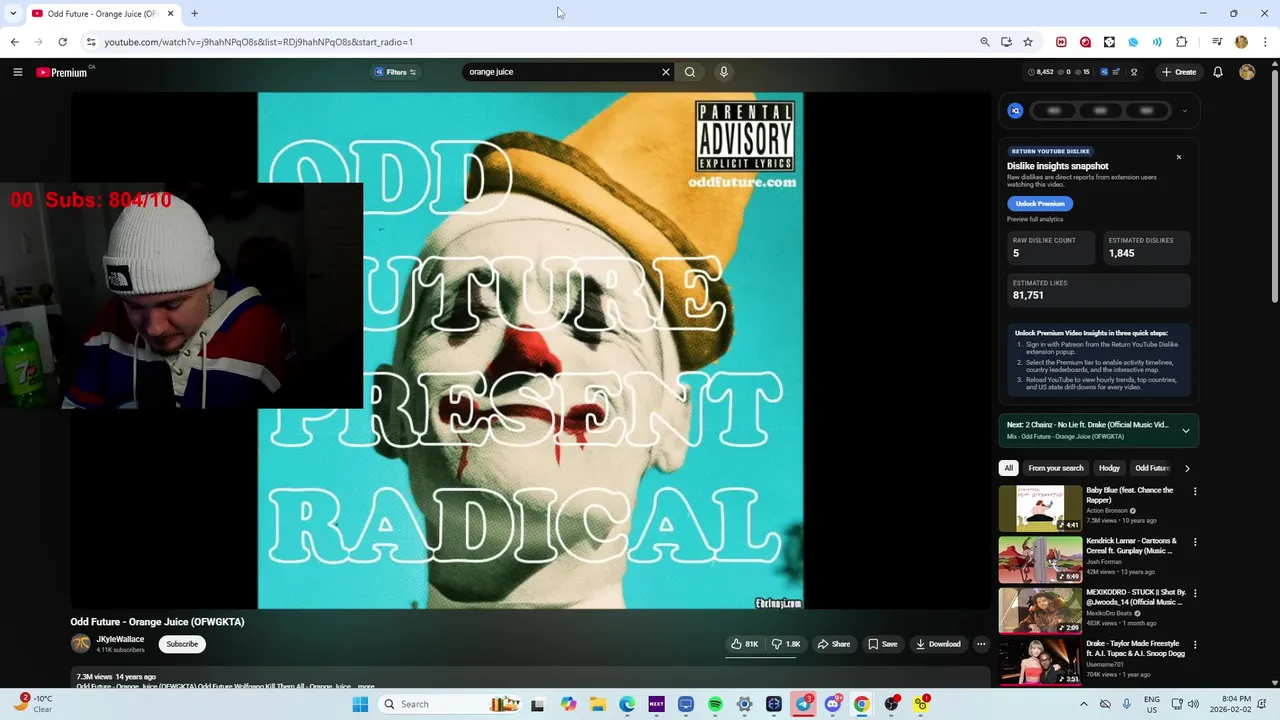Clear the orange juice search text
Image resolution: width=1280 pixels, height=720 pixels.
665,72
